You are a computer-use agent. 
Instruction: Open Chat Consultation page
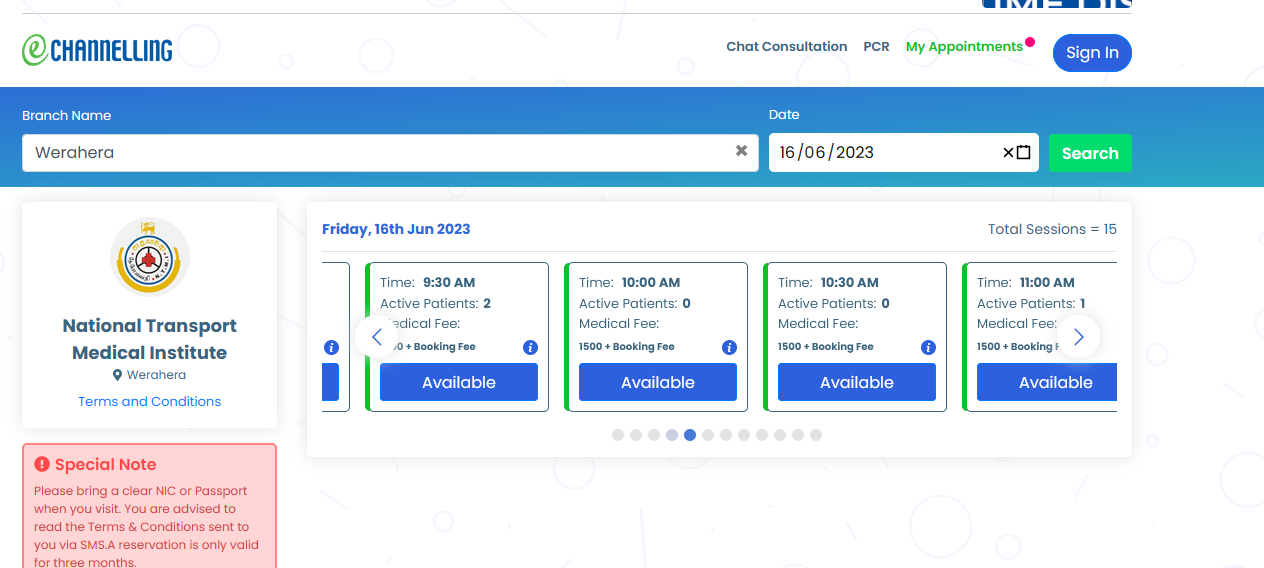coord(787,46)
